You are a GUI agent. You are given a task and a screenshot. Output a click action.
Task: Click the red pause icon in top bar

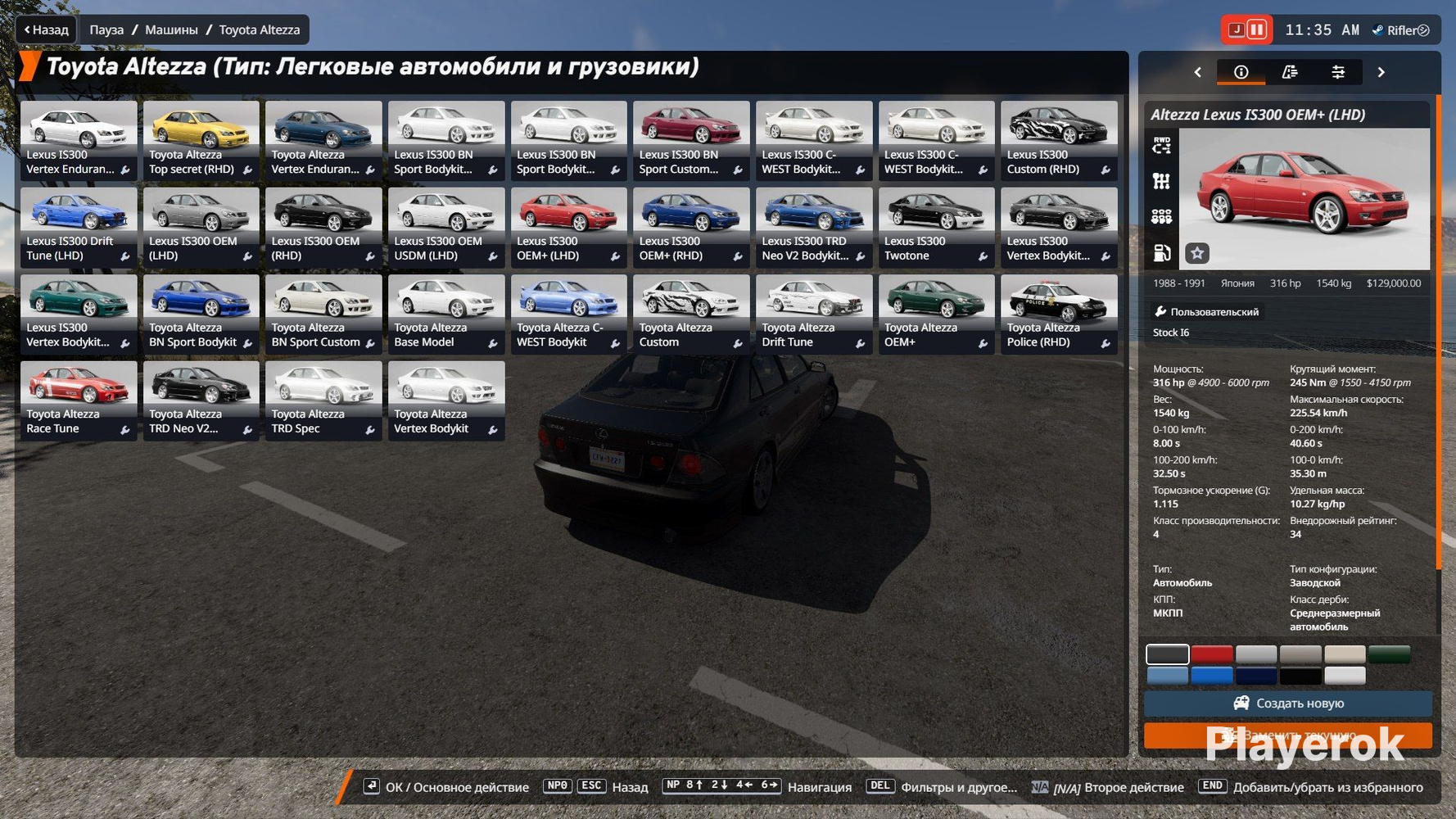1256,30
